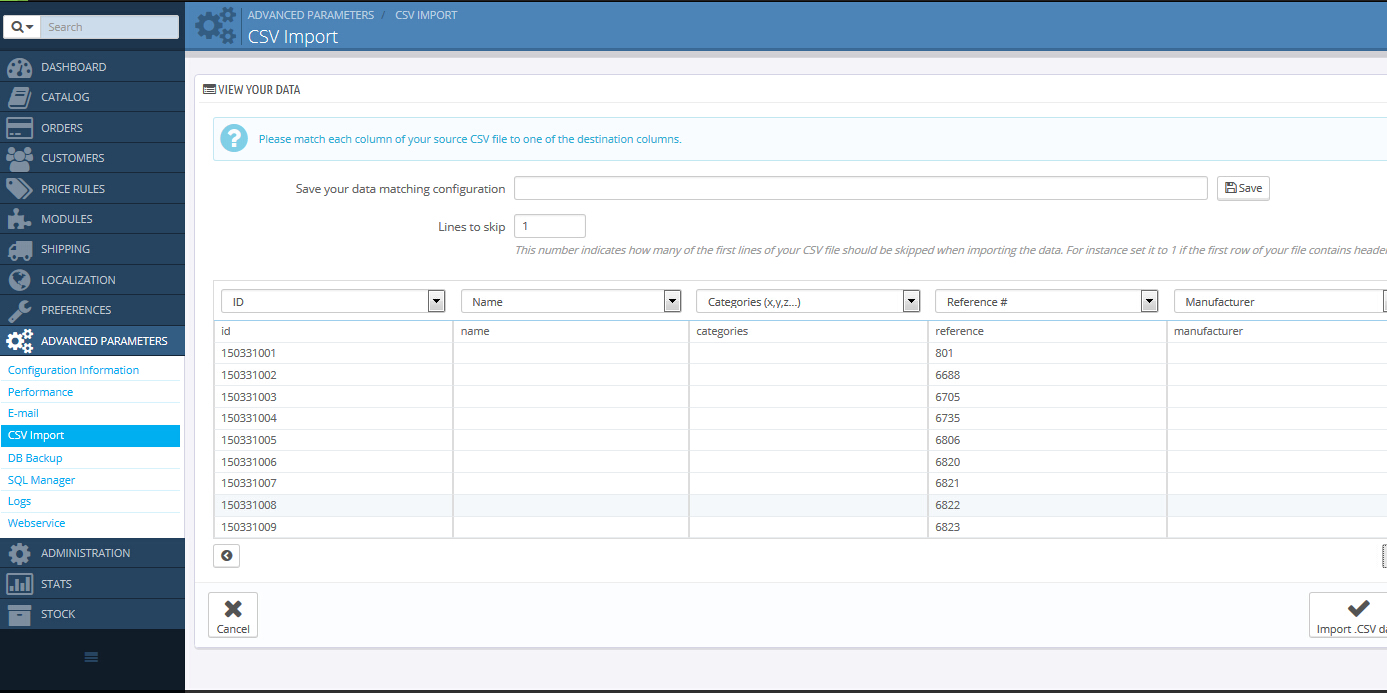Open the Name column mapping dropdown
The image size is (1387, 693).
coord(571,302)
